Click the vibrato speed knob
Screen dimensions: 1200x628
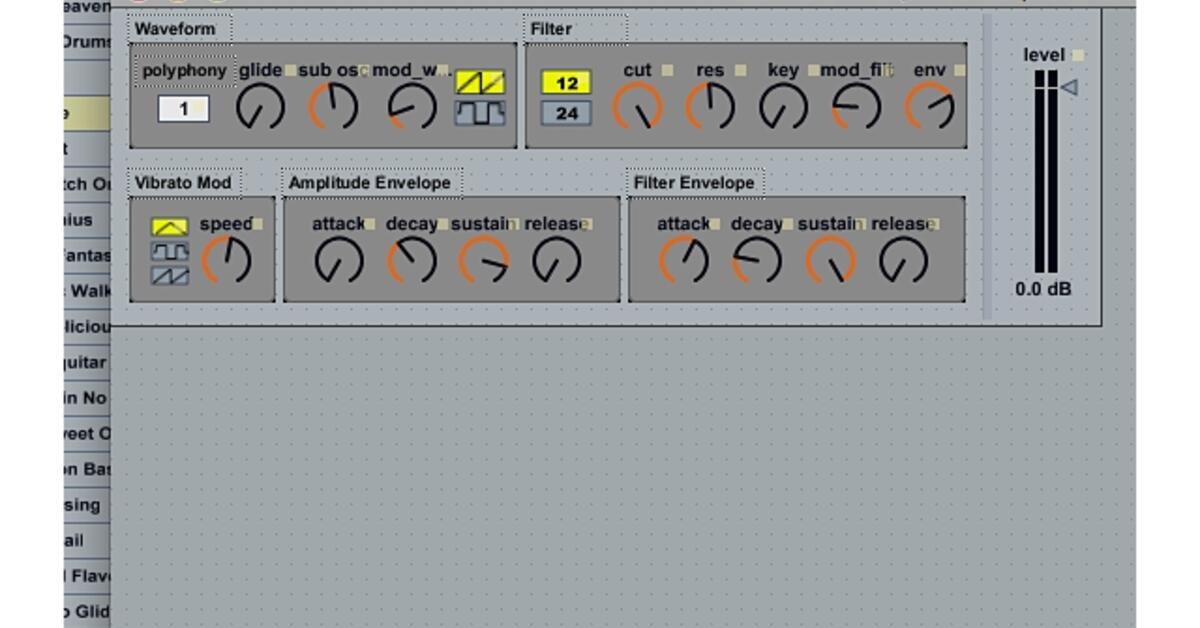coord(226,261)
